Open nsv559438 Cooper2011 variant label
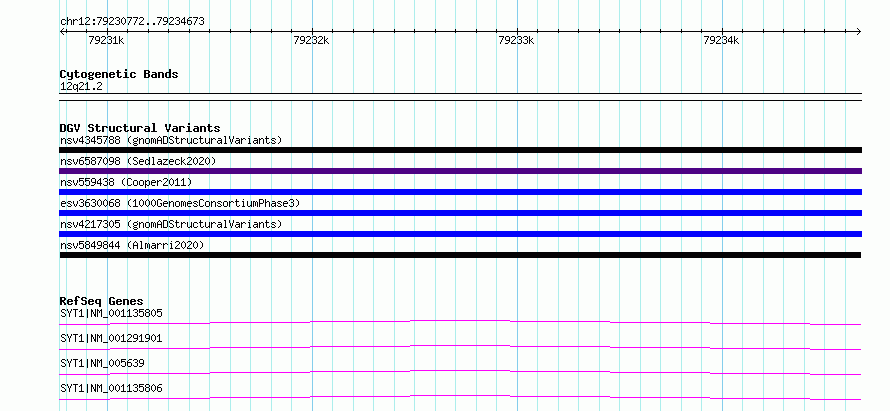 point(126,182)
